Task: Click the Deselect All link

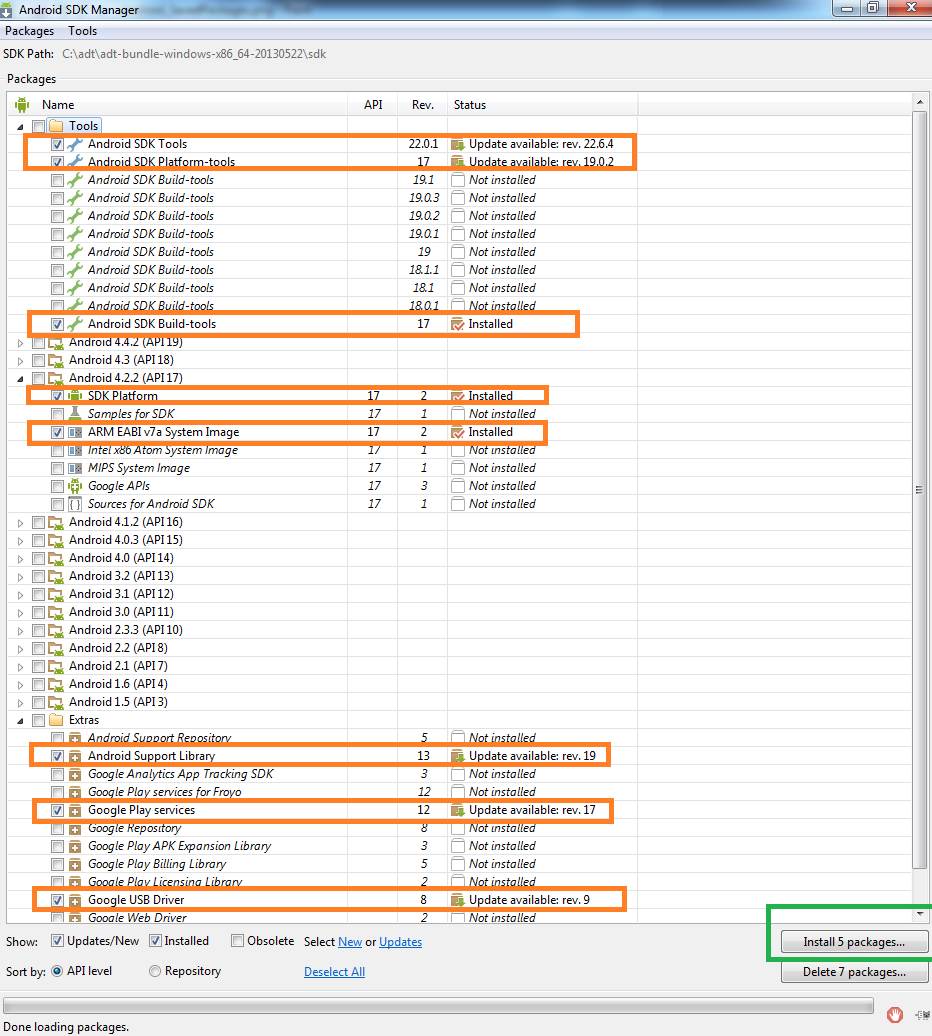Action: [334, 971]
